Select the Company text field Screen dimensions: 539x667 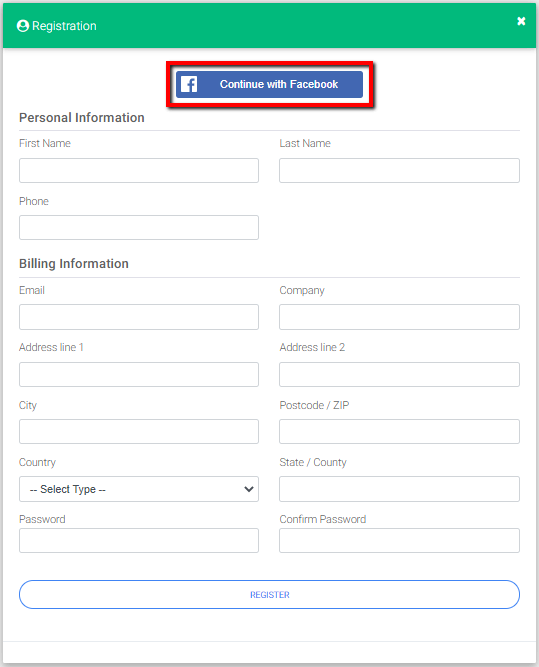coord(399,317)
